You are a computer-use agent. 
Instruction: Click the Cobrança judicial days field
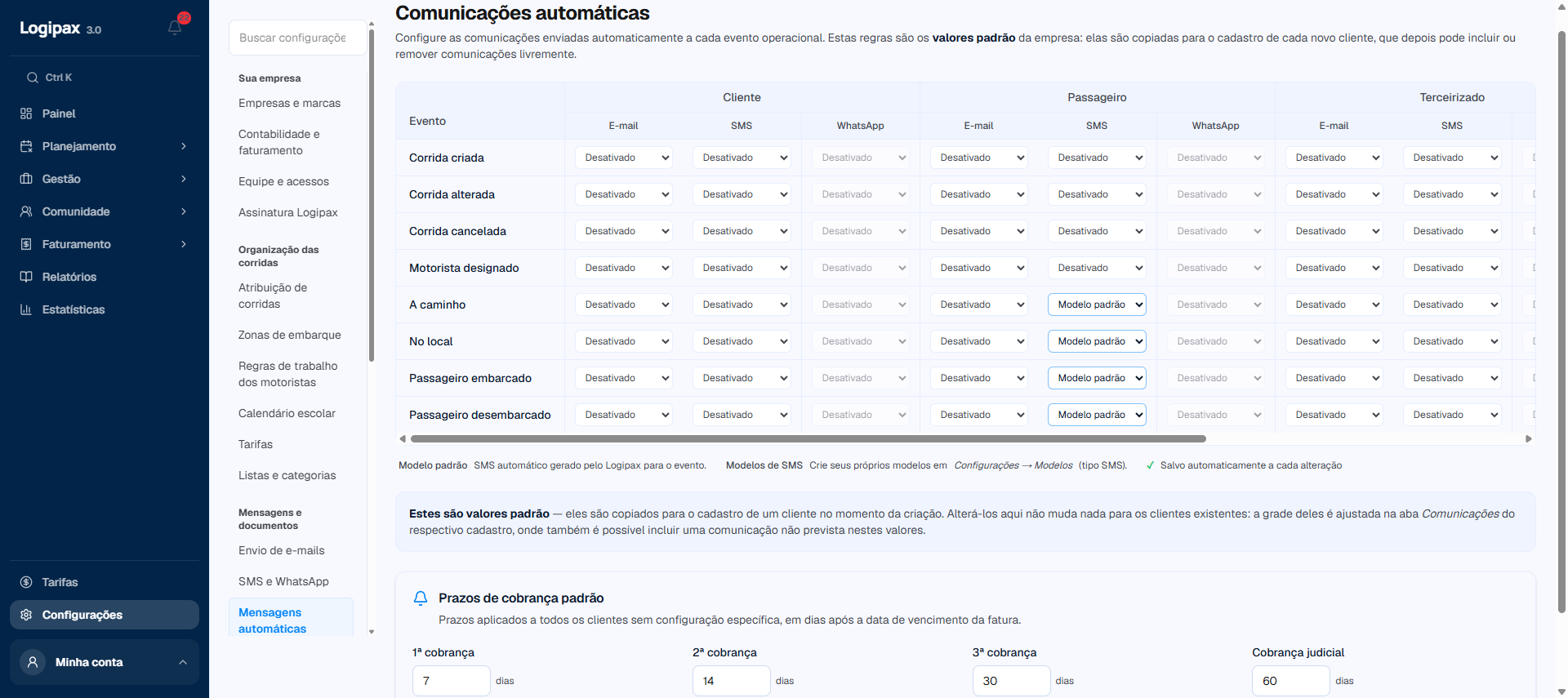coord(1290,681)
